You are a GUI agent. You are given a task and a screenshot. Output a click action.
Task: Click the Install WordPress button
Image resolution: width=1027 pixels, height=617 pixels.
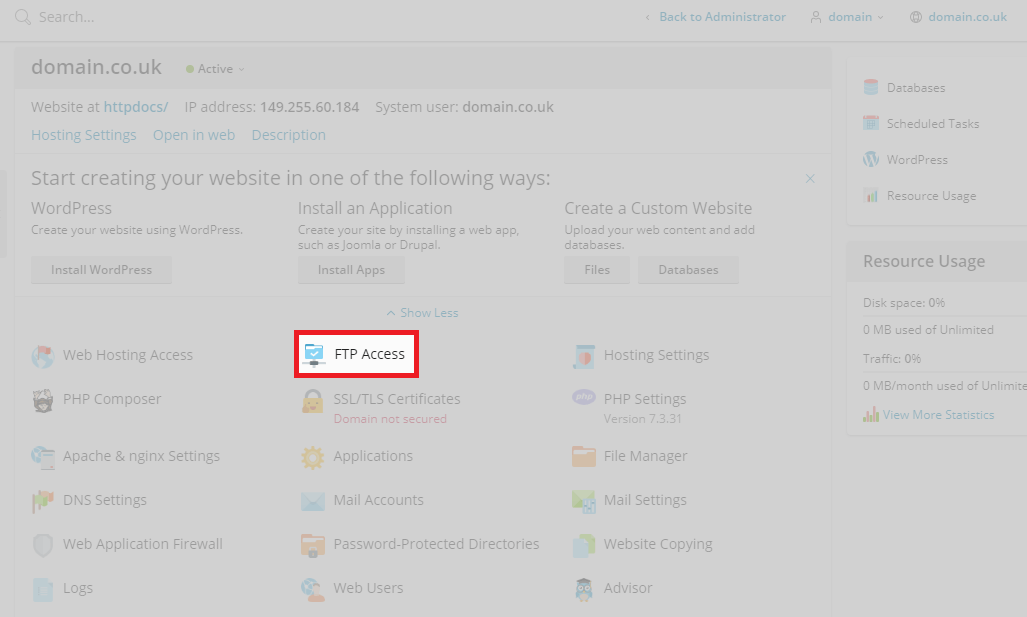(x=100, y=269)
